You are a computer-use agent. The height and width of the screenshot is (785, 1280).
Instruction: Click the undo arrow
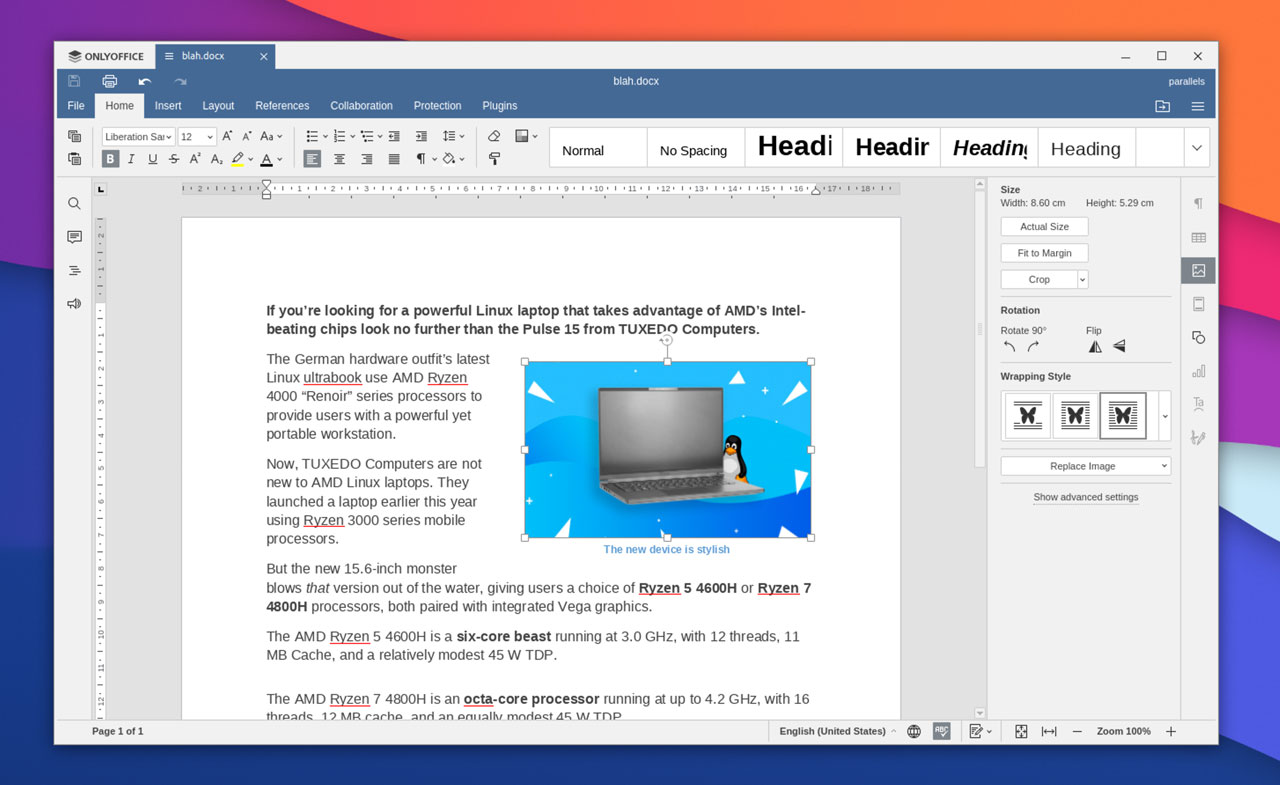click(x=145, y=81)
